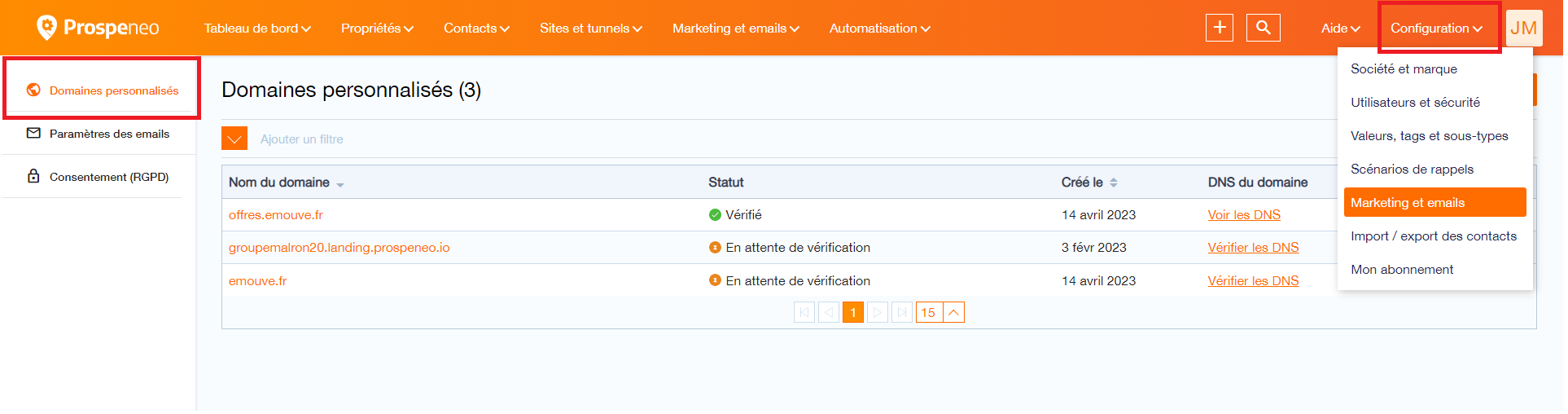Sort by Créé le column arrows
Screen dimensions: 1568x414
point(1114,183)
